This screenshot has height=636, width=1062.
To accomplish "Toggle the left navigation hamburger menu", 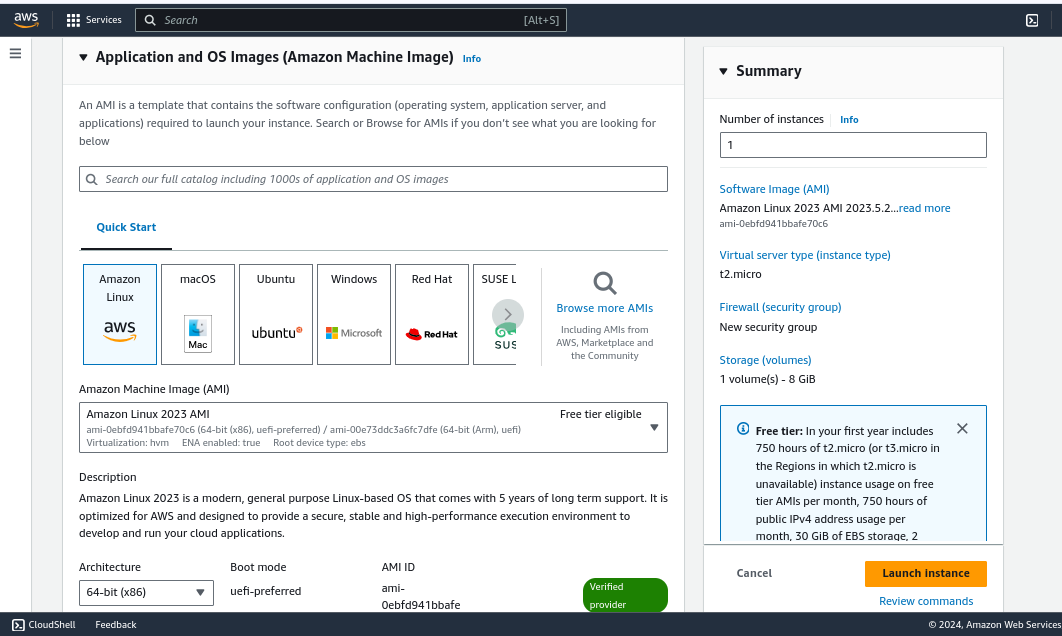I will tap(16, 54).
